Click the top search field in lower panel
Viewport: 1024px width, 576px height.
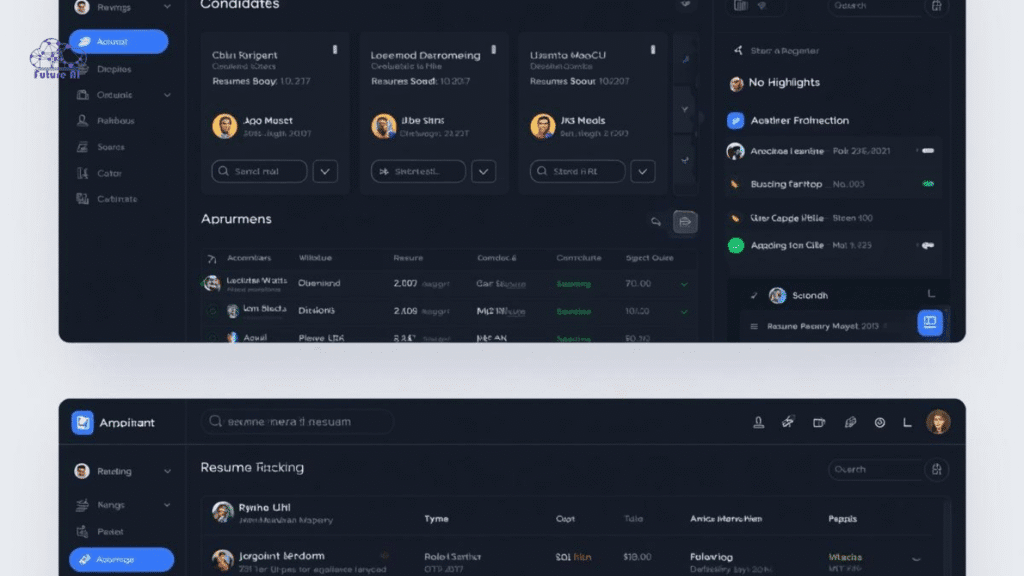pyautogui.click(x=297, y=422)
